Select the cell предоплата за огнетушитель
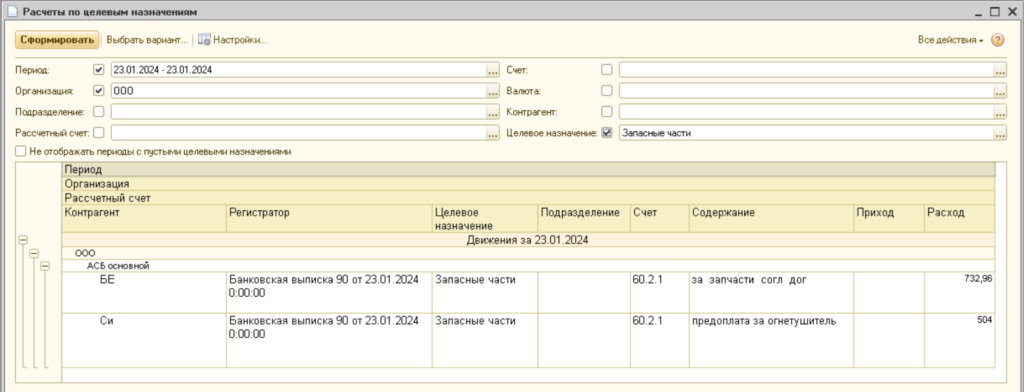Viewport: 1024px width, 392px height. click(x=771, y=340)
